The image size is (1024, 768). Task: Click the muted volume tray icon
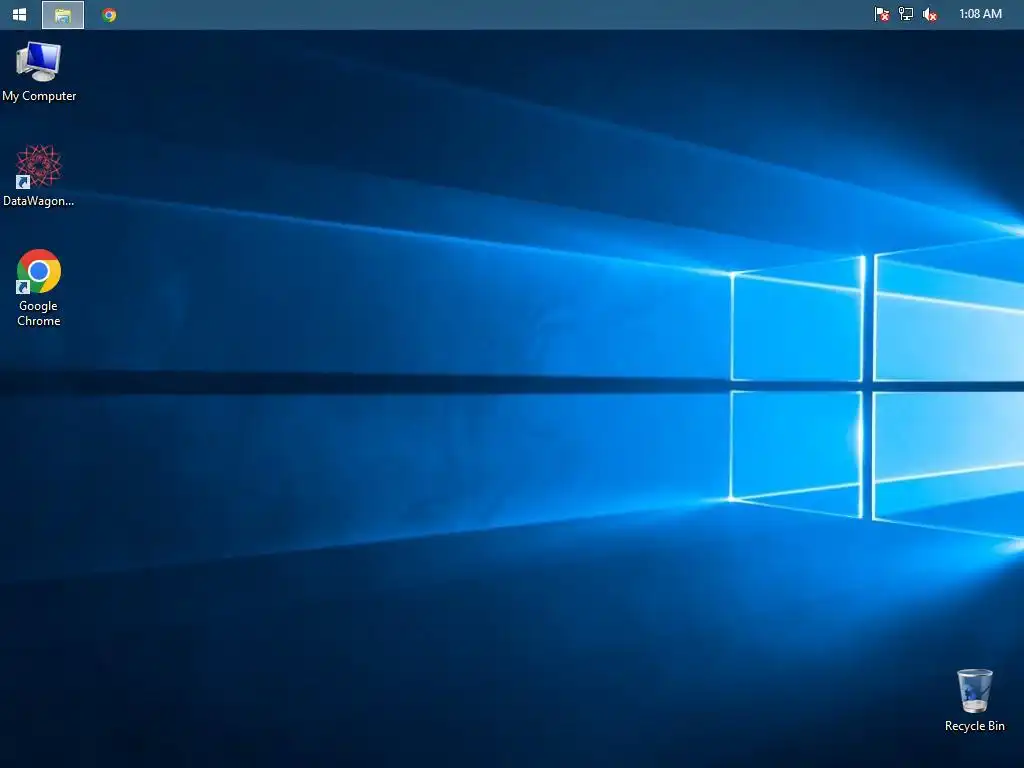930,14
